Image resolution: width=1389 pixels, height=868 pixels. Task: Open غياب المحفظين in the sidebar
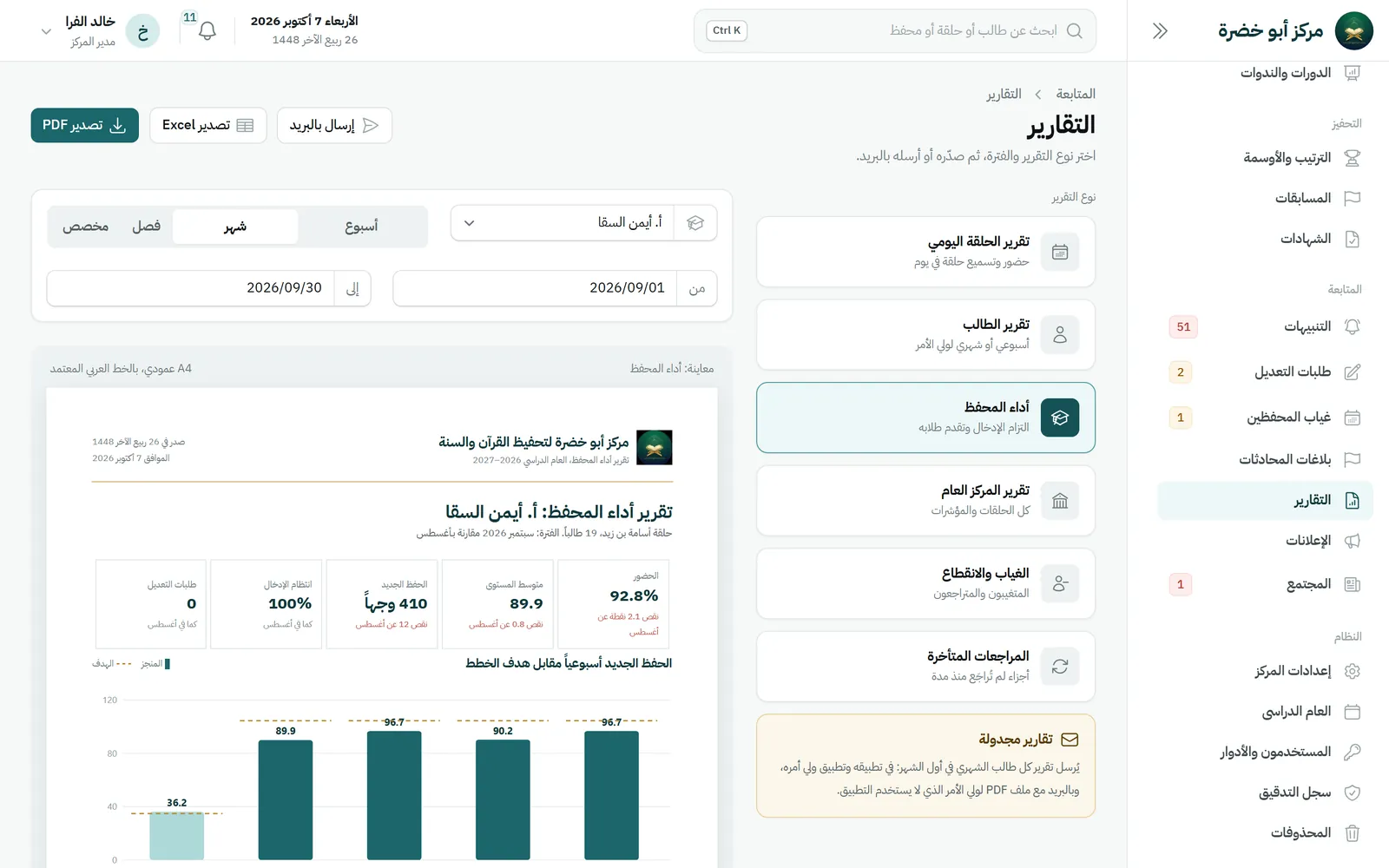click(x=1265, y=418)
